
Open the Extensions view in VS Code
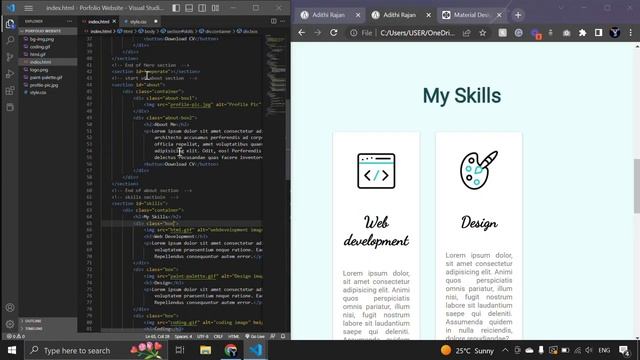[10, 91]
